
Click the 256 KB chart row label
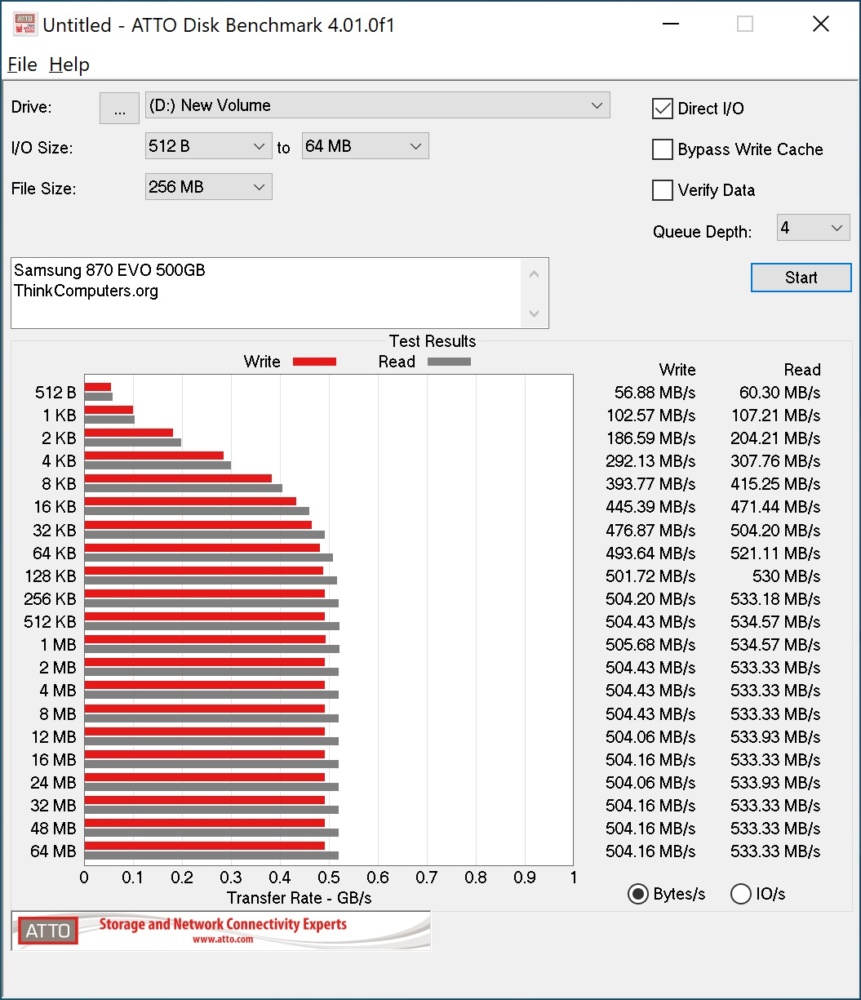pyautogui.click(x=50, y=599)
